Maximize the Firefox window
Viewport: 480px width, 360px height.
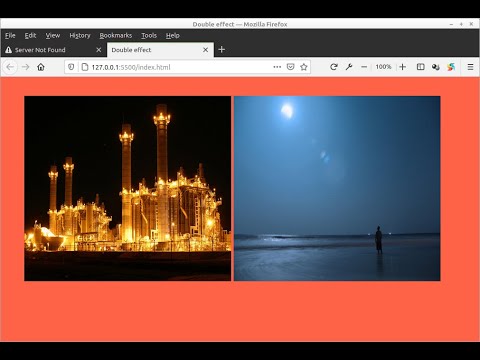tap(461, 24)
